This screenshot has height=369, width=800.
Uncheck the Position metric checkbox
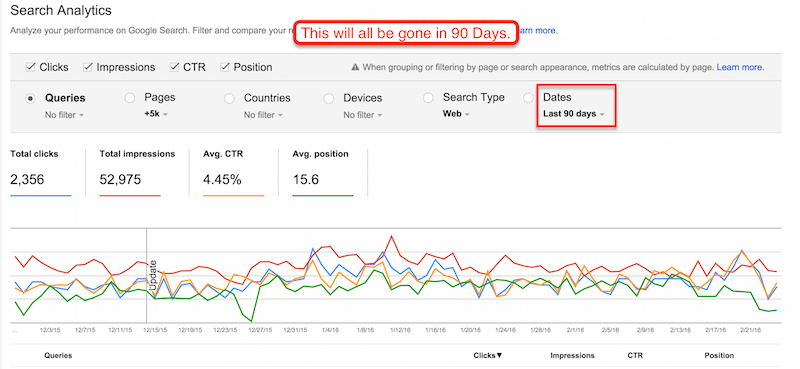(224, 67)
